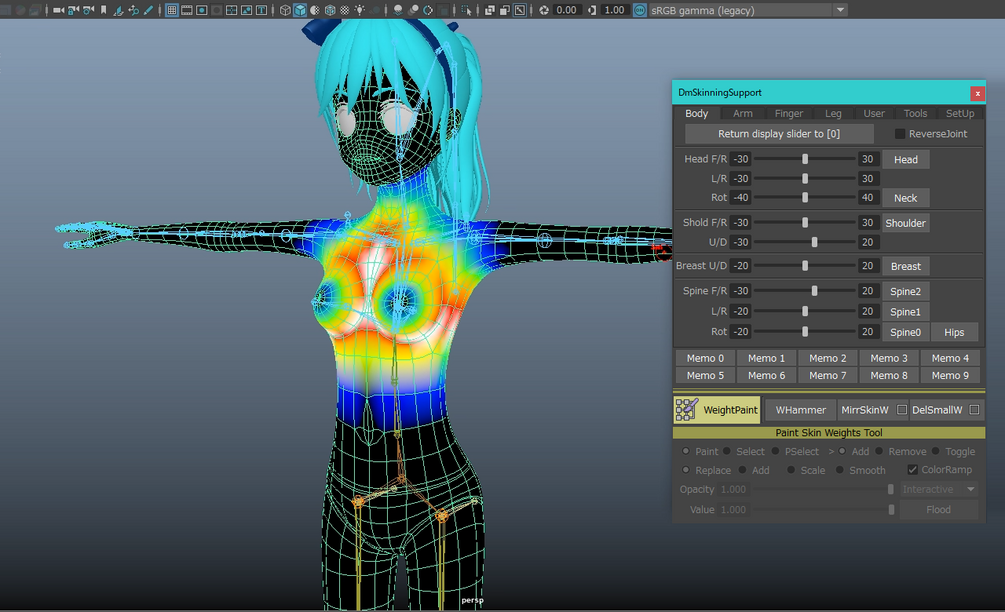
Task: Click the Neck Rot minimum field -40
Action: click(740, 197)
